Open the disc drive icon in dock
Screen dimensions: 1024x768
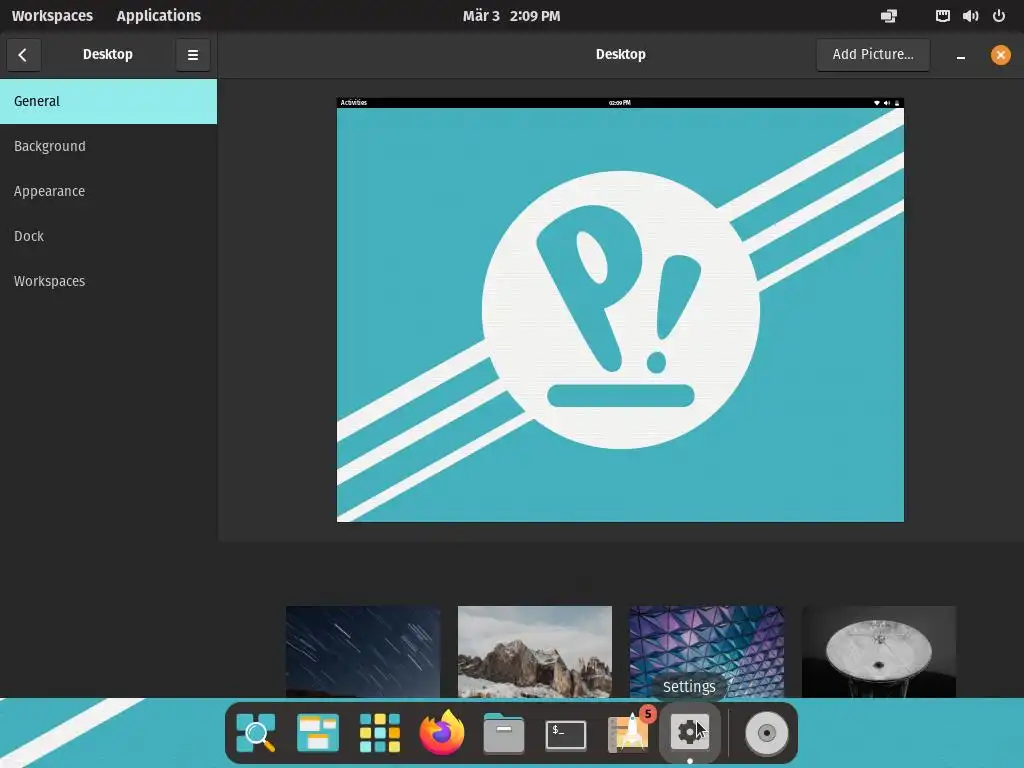pos(767,733)
